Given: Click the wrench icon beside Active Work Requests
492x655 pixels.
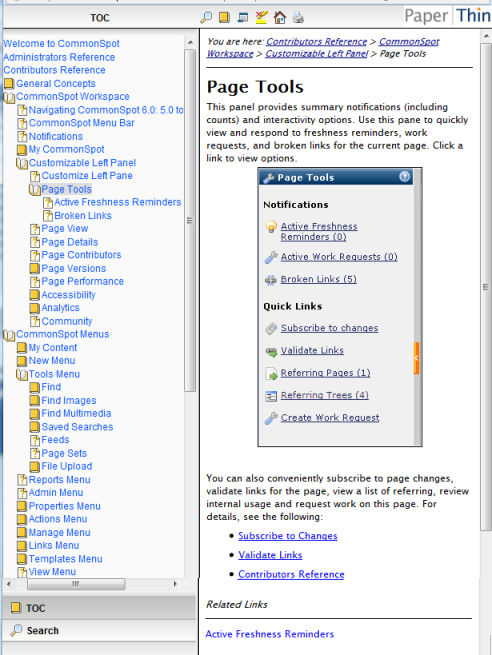Looking at the screenshot, I should pos(271,257).
